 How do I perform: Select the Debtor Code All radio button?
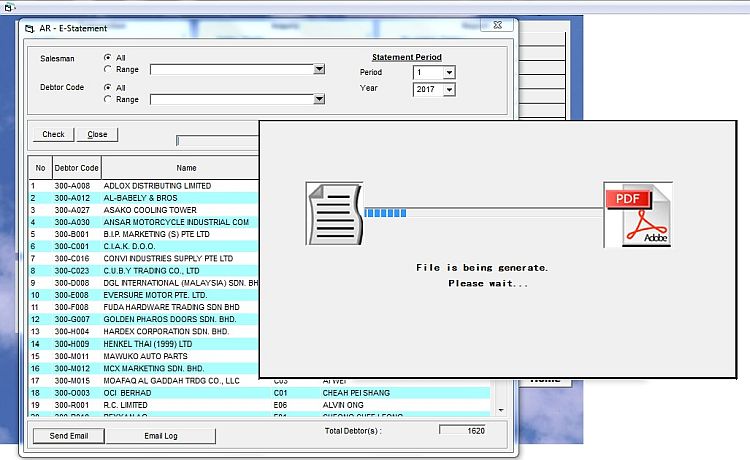coord(108,88)
